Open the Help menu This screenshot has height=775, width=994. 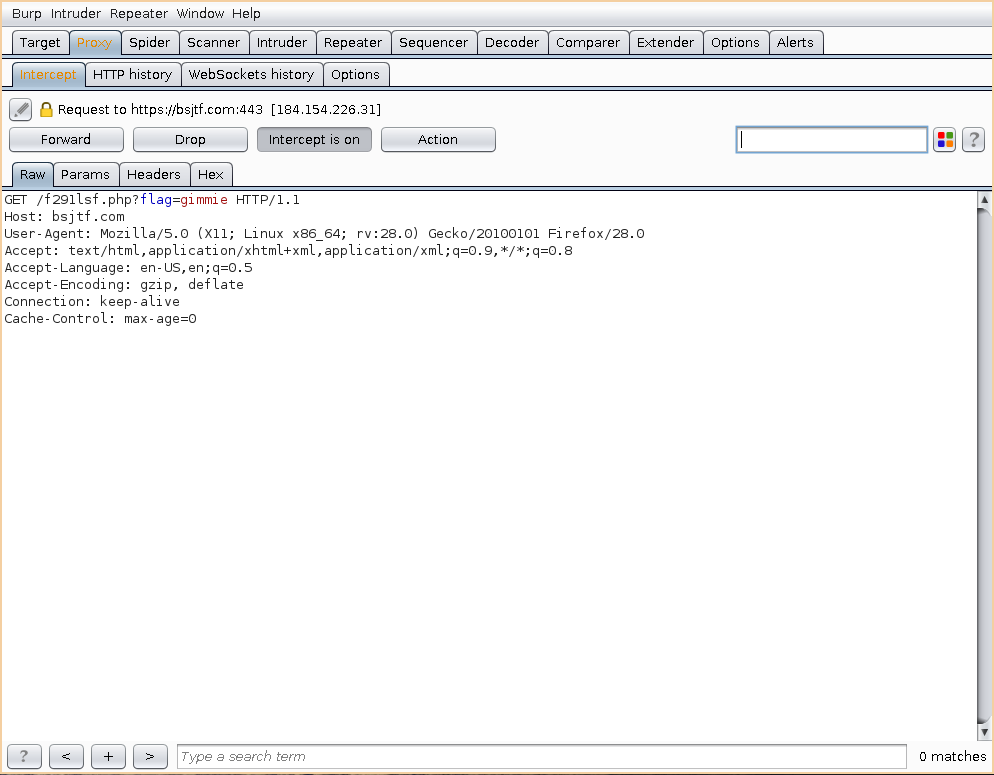point(246,13)
